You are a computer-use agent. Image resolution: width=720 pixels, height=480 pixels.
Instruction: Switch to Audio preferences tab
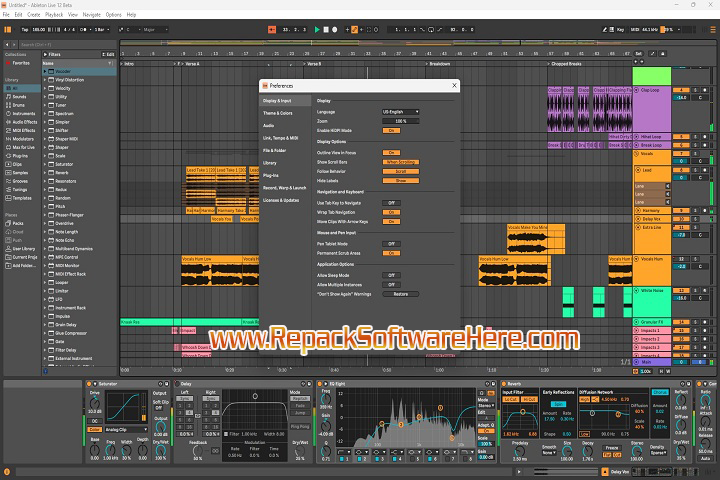point(269,125)
